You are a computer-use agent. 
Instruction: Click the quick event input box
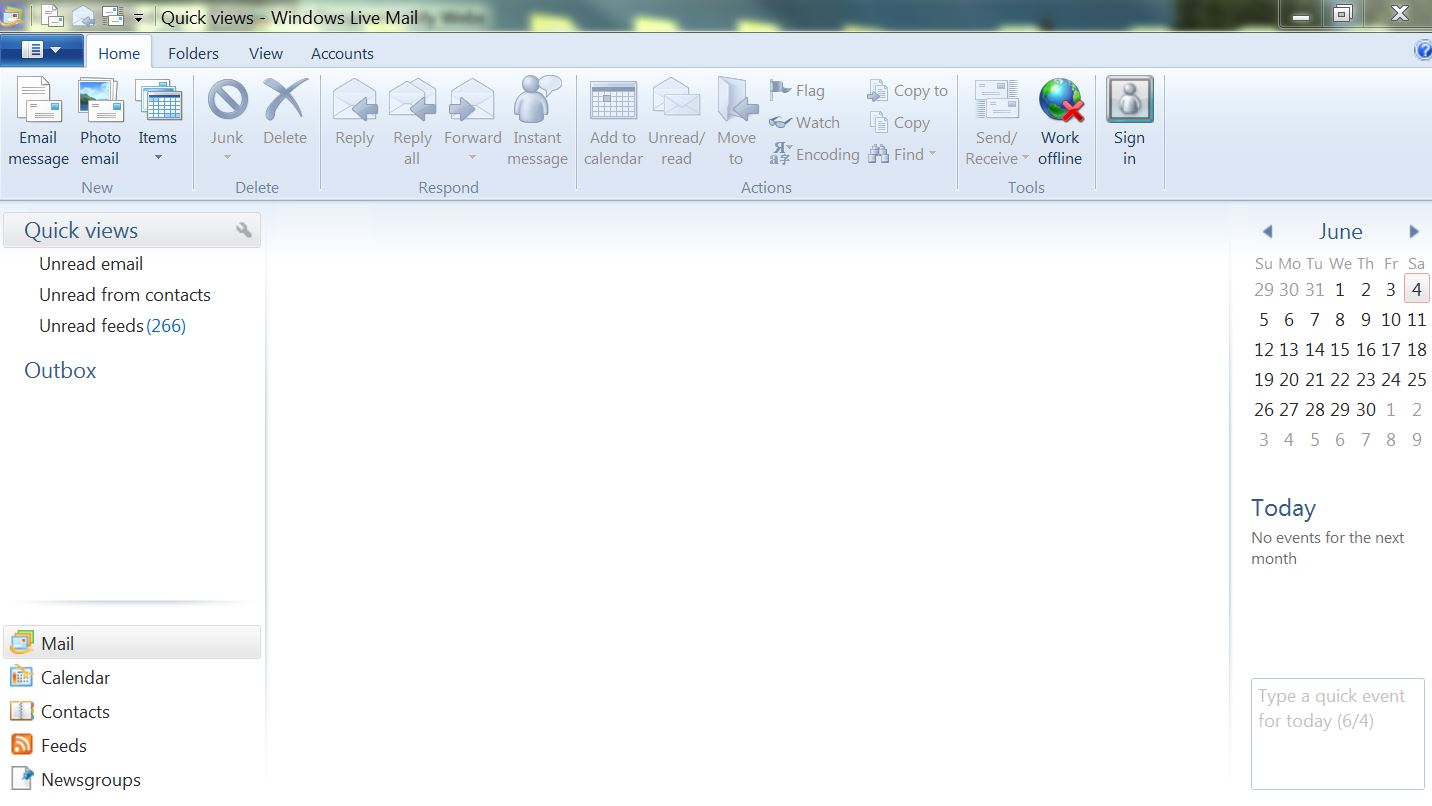pos(1338,734)
